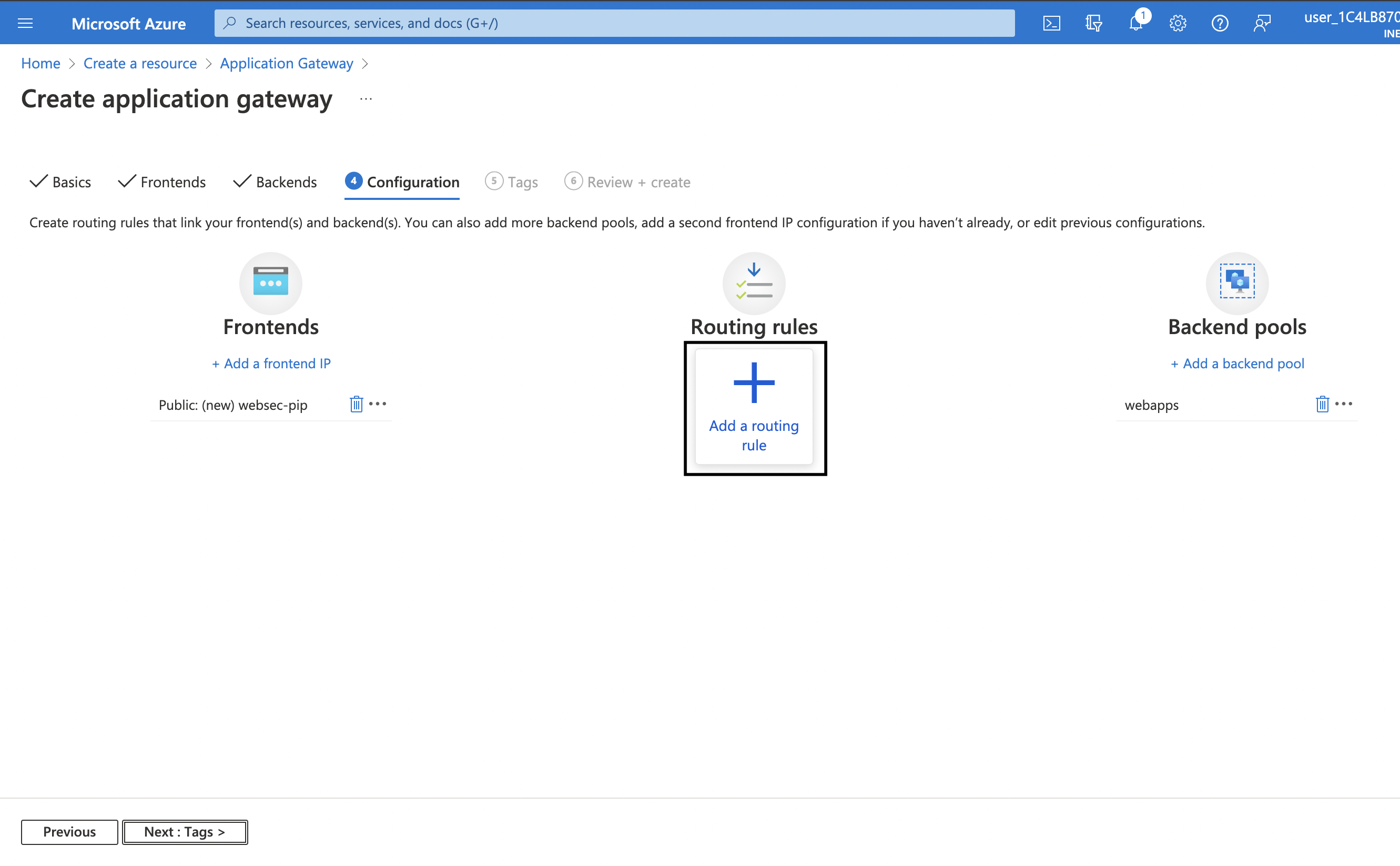Image resolution: width=1400 pixels, height=866 pixels.
Task: Open the portal hamburger menu
Action: point(25,23)
